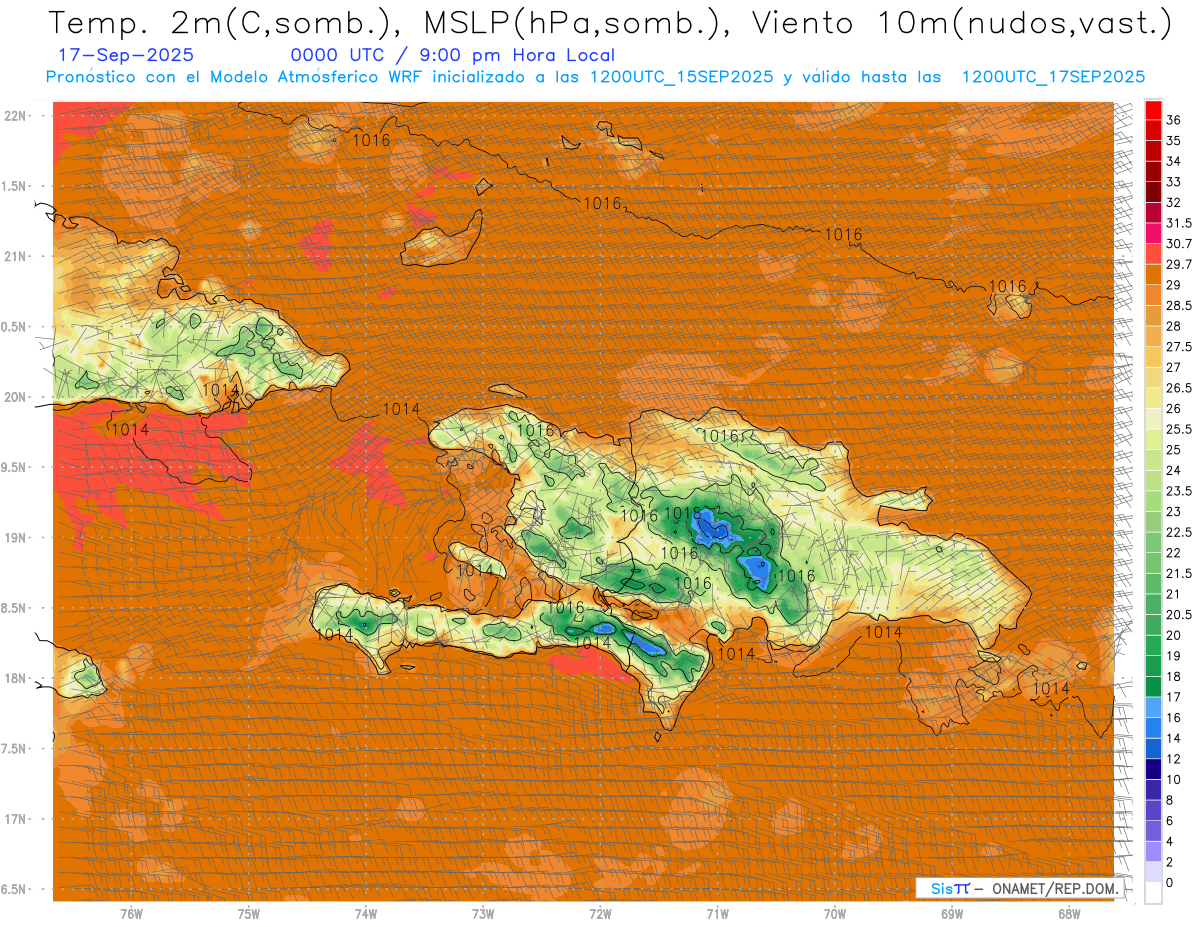
Task: Click the 22.5 label on the color scale
Action: coord(1178,532)
